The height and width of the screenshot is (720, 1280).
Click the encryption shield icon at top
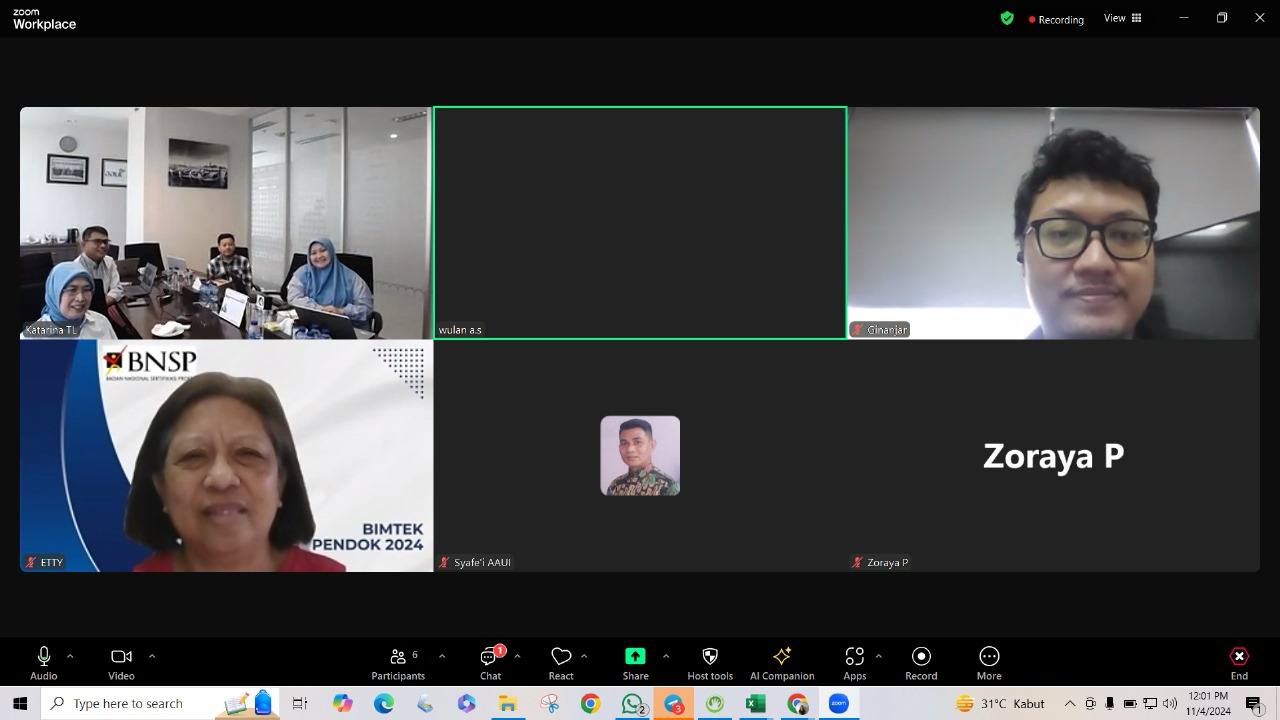[1007, 18]
